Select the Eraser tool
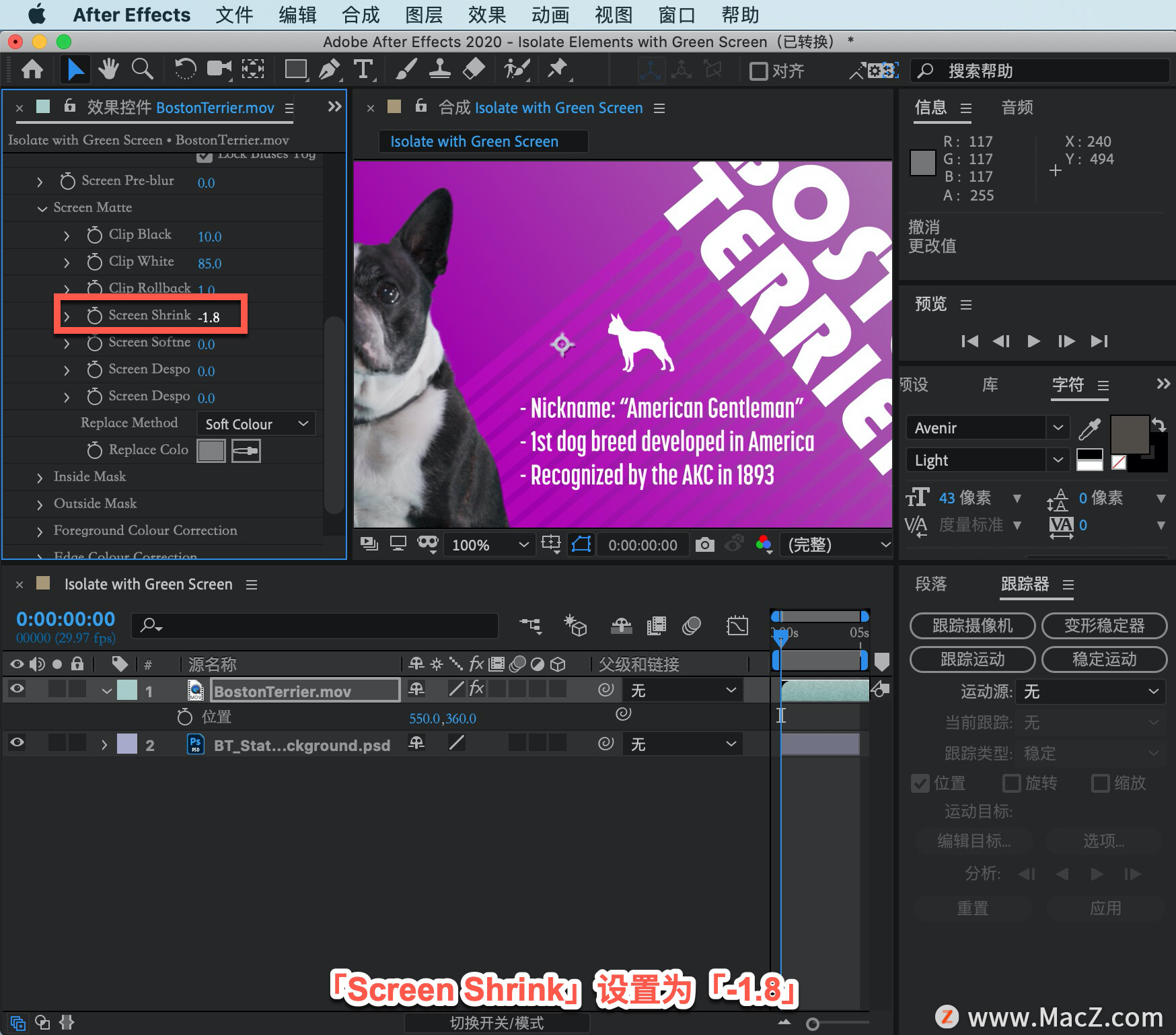 (474, 70)
